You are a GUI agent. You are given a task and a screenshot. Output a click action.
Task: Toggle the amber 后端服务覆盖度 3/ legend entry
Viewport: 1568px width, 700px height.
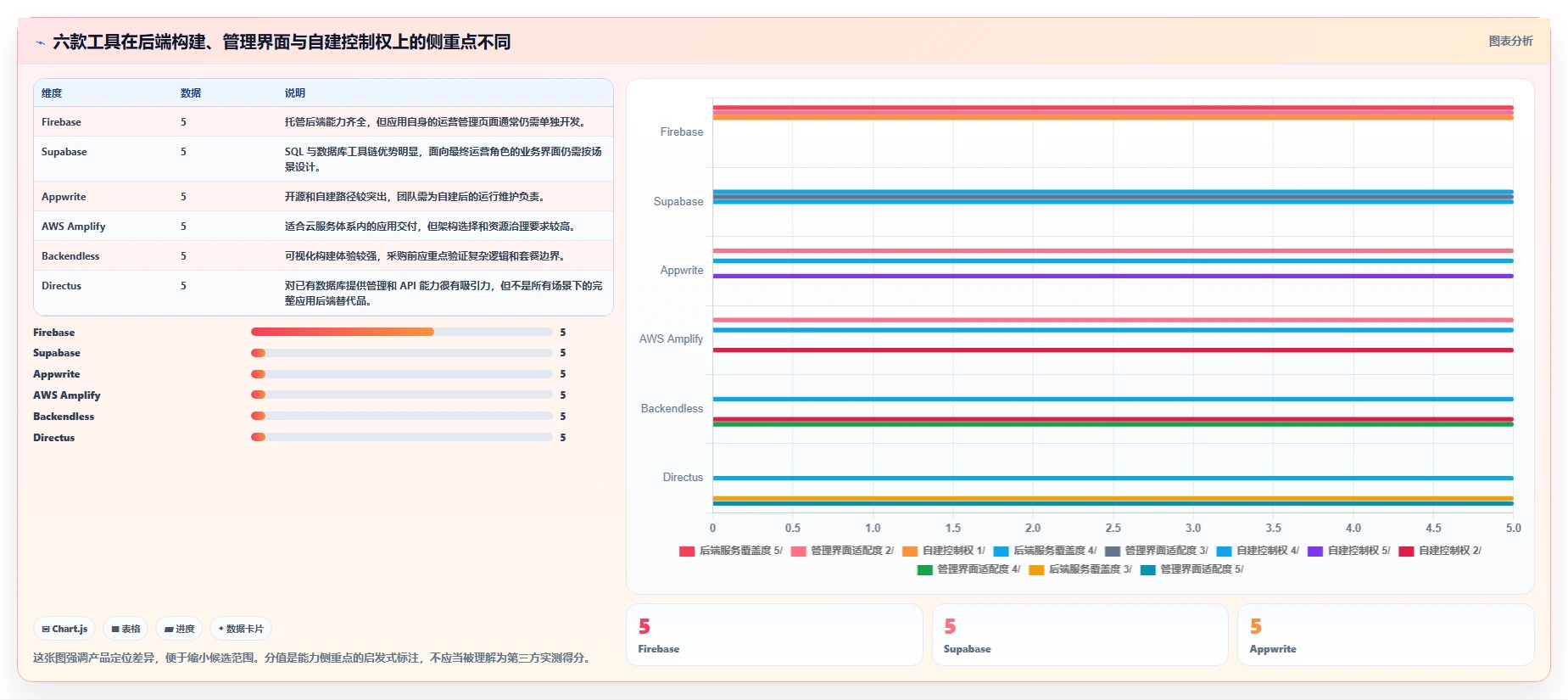pos(1080,569)
